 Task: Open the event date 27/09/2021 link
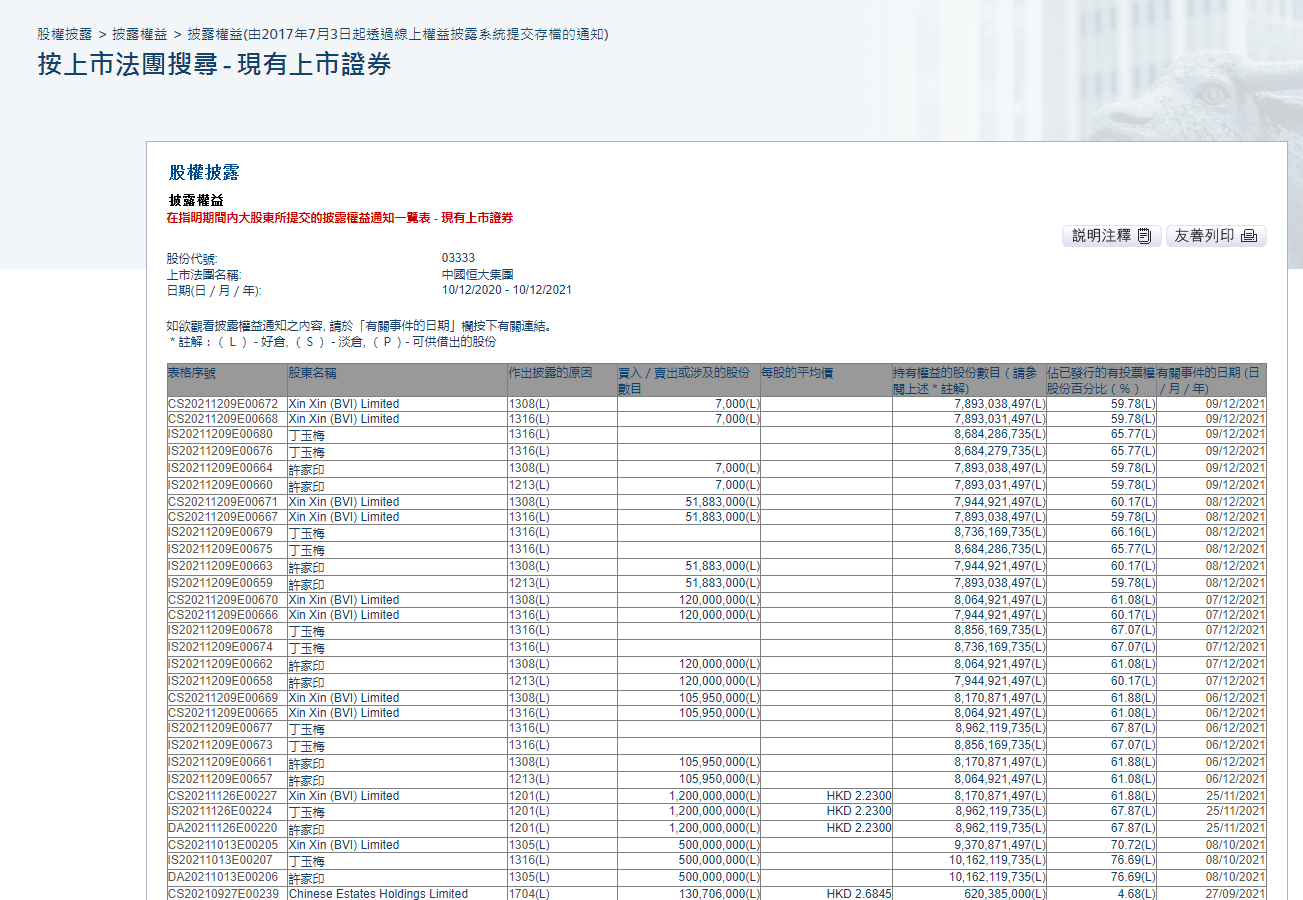pos(1235,894)
